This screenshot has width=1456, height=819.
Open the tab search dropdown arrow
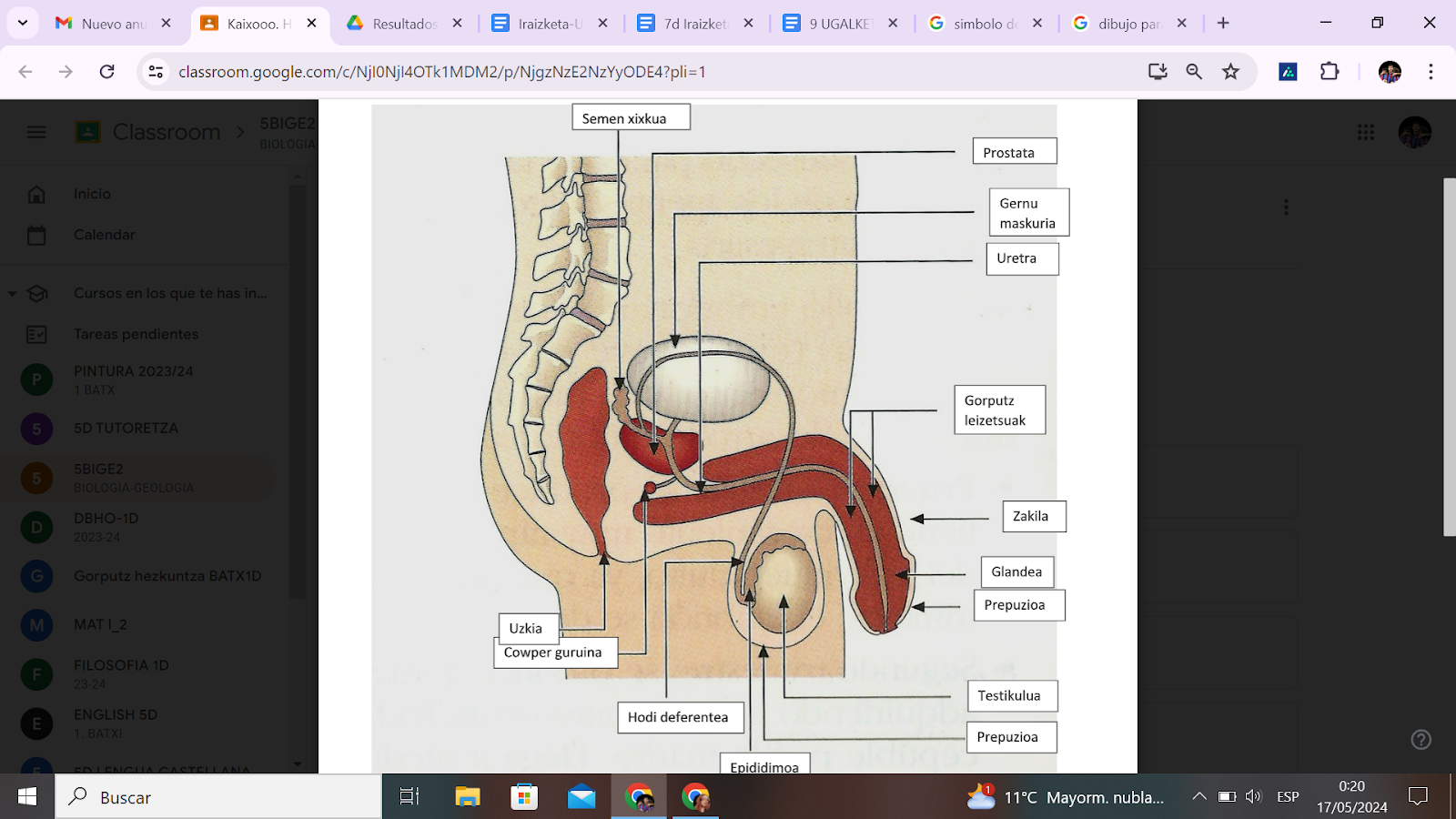(22, 23)
